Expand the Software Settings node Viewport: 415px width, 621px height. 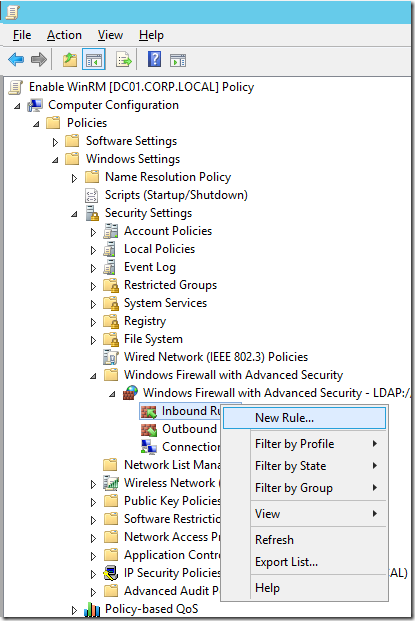(55, 142)
